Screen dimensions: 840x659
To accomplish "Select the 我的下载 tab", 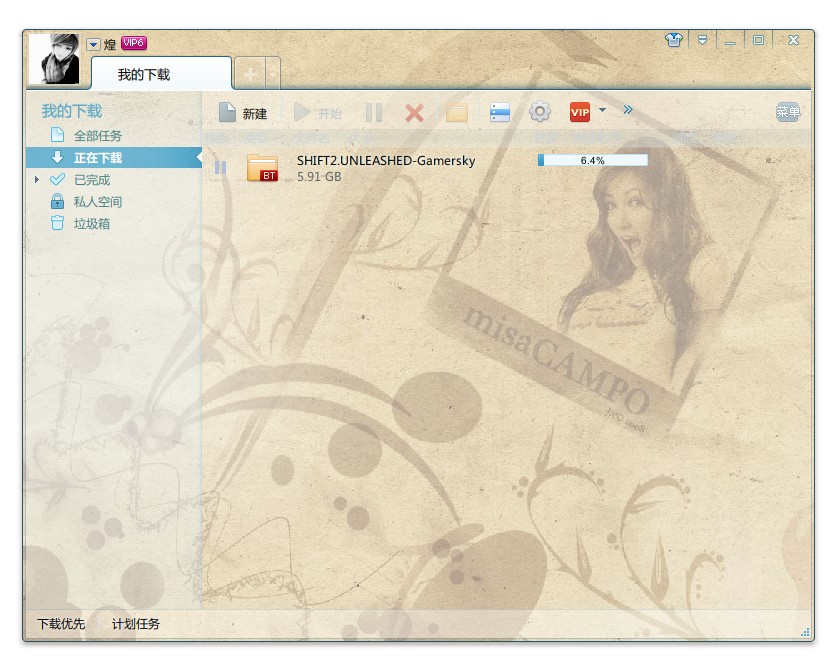I will 145,75.
